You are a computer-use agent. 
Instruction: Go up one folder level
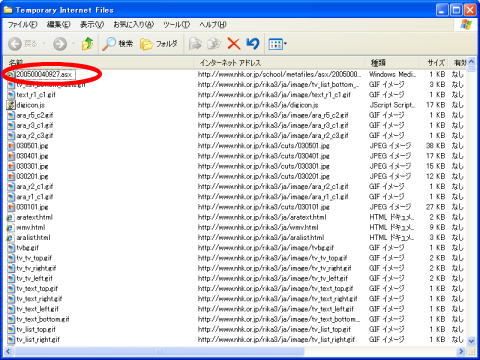pos(87,44)
